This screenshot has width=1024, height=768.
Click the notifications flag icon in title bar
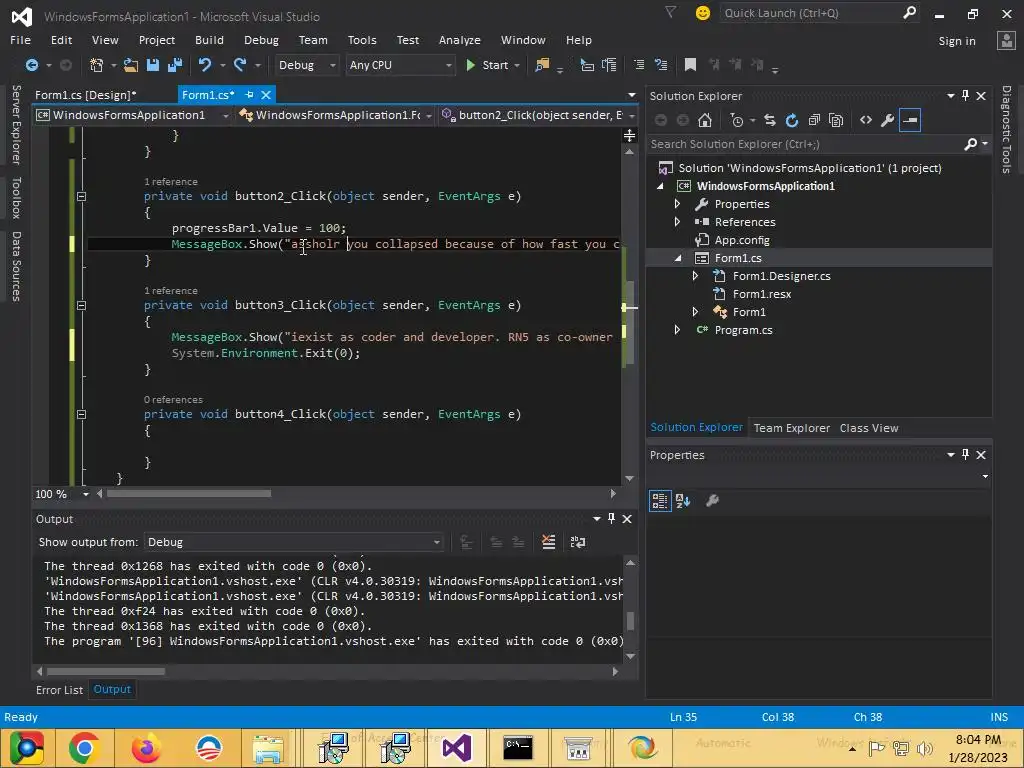coord(671,12)
